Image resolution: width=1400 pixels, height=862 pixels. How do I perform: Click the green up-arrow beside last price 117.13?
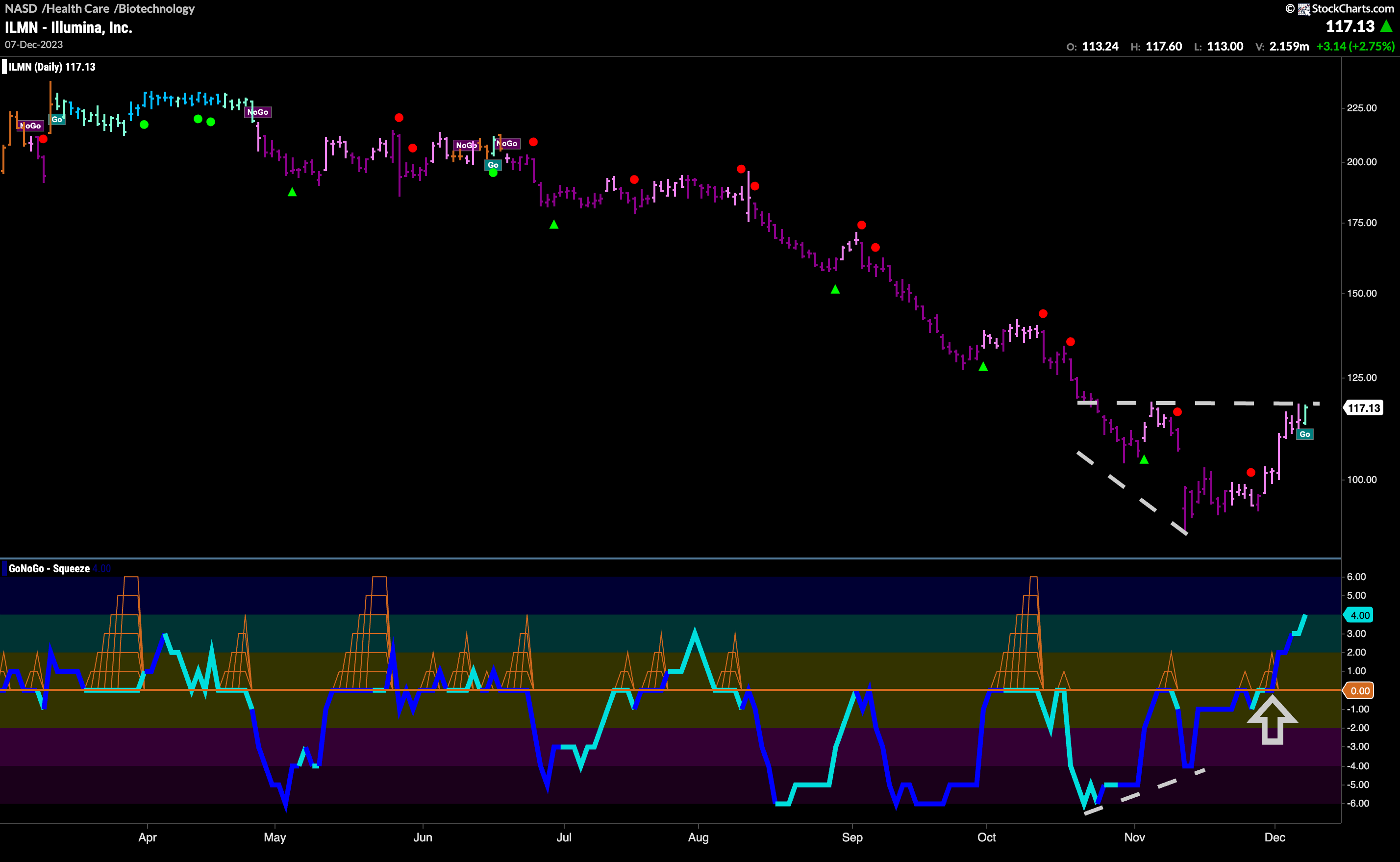click(1386, 25)
